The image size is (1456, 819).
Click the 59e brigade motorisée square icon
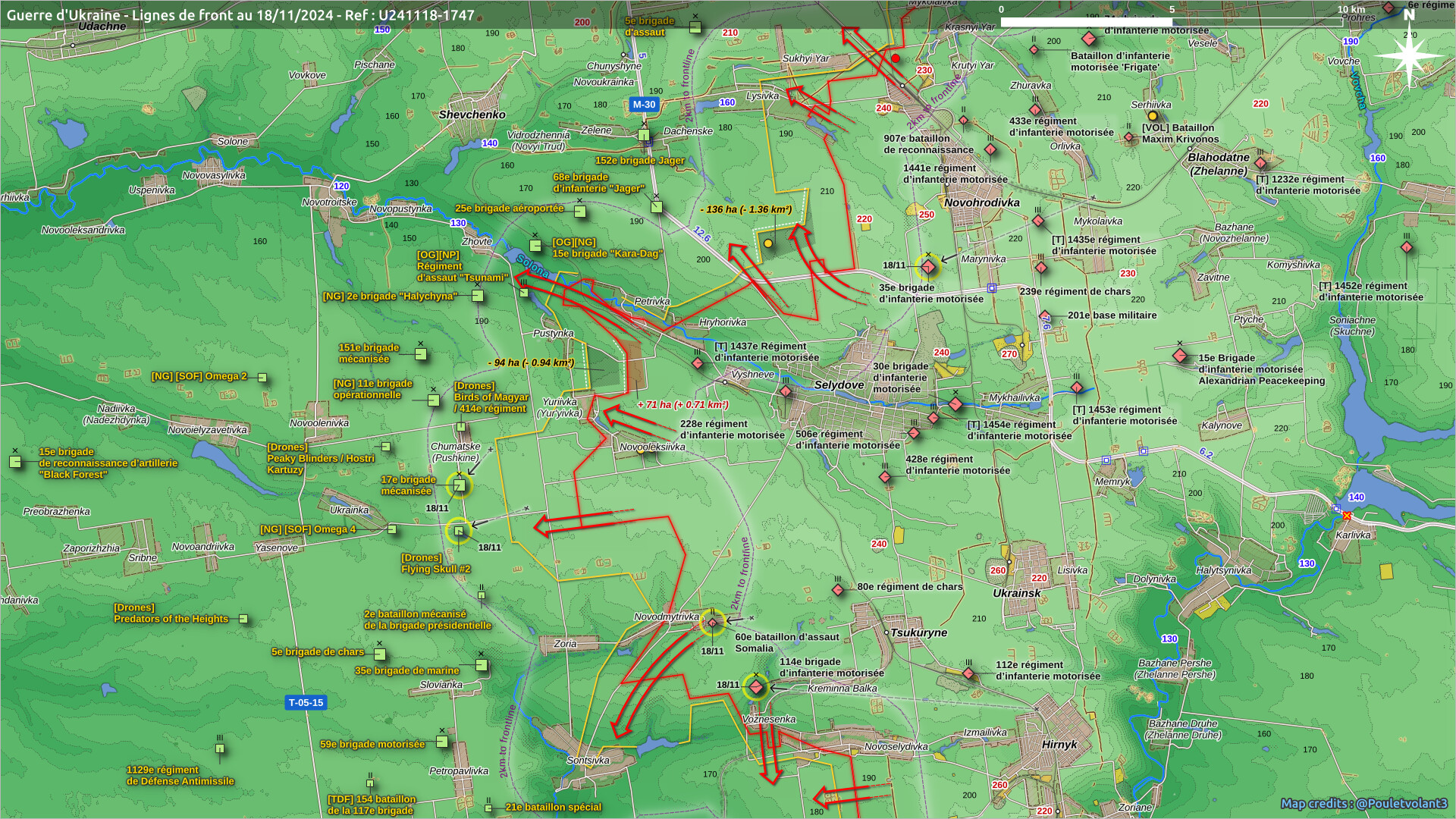tap(442, 742)
